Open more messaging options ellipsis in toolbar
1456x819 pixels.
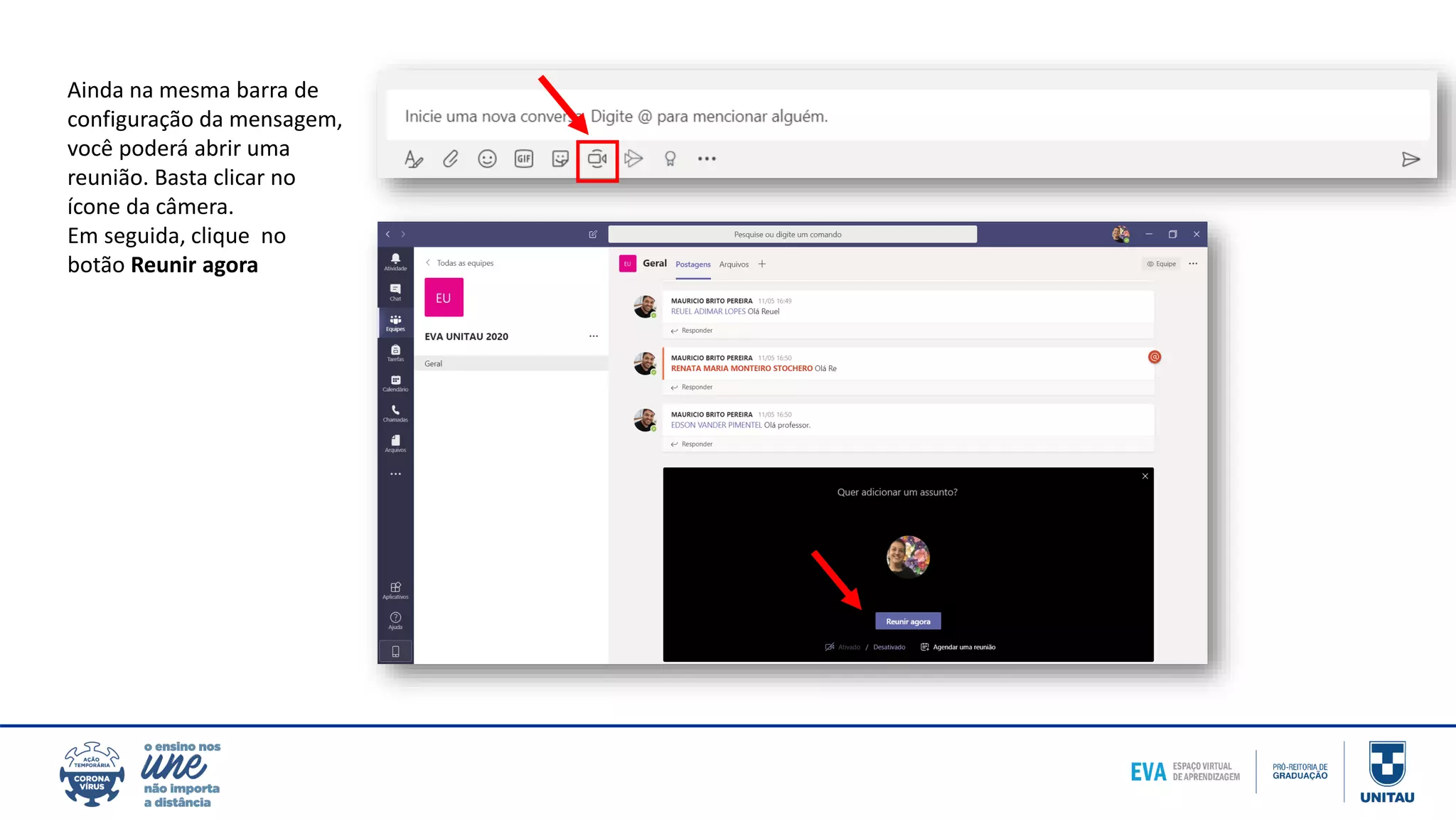click(x=707, y=159)
